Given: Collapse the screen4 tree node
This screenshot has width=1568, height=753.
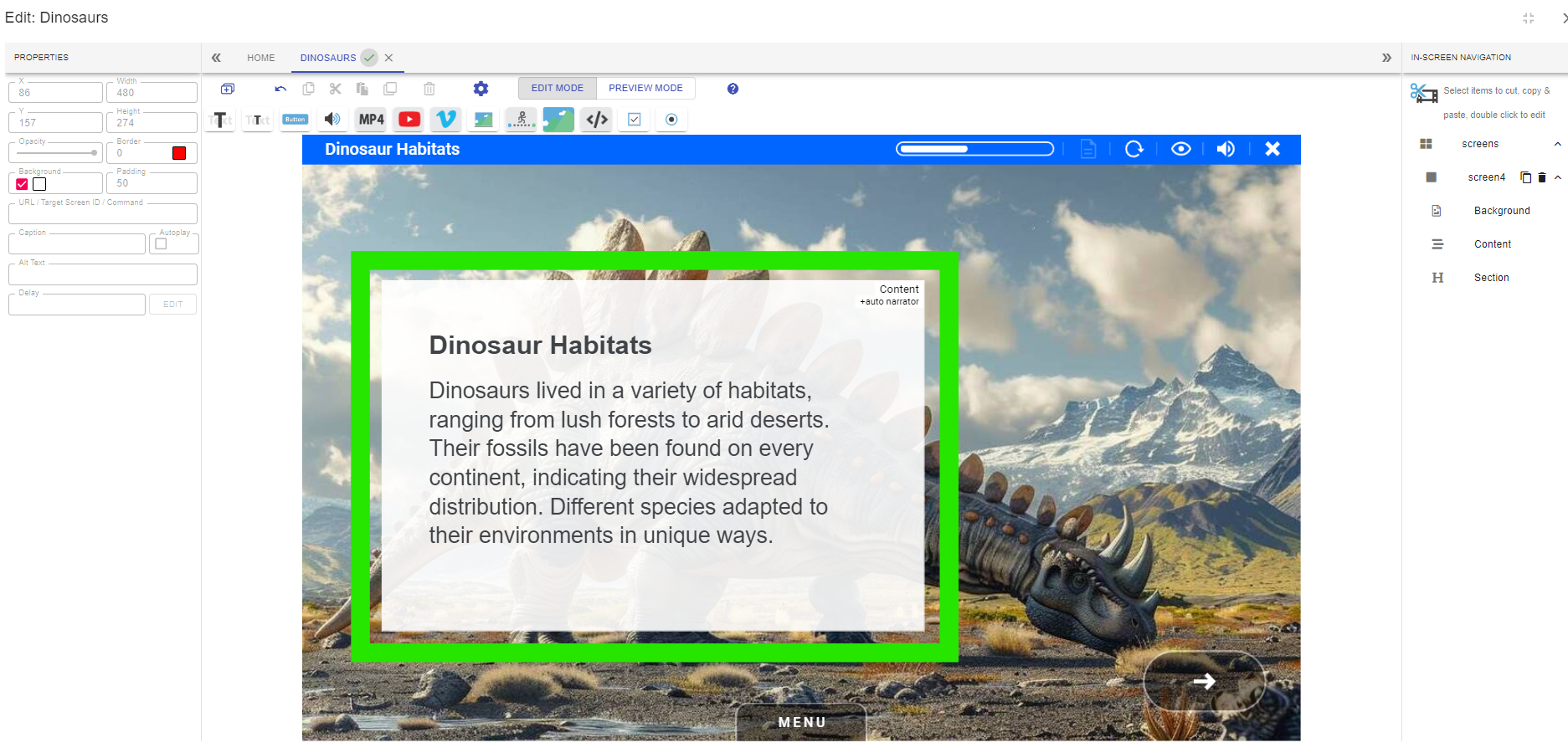Looking at the screenshot, I should tap(1558, 177).
